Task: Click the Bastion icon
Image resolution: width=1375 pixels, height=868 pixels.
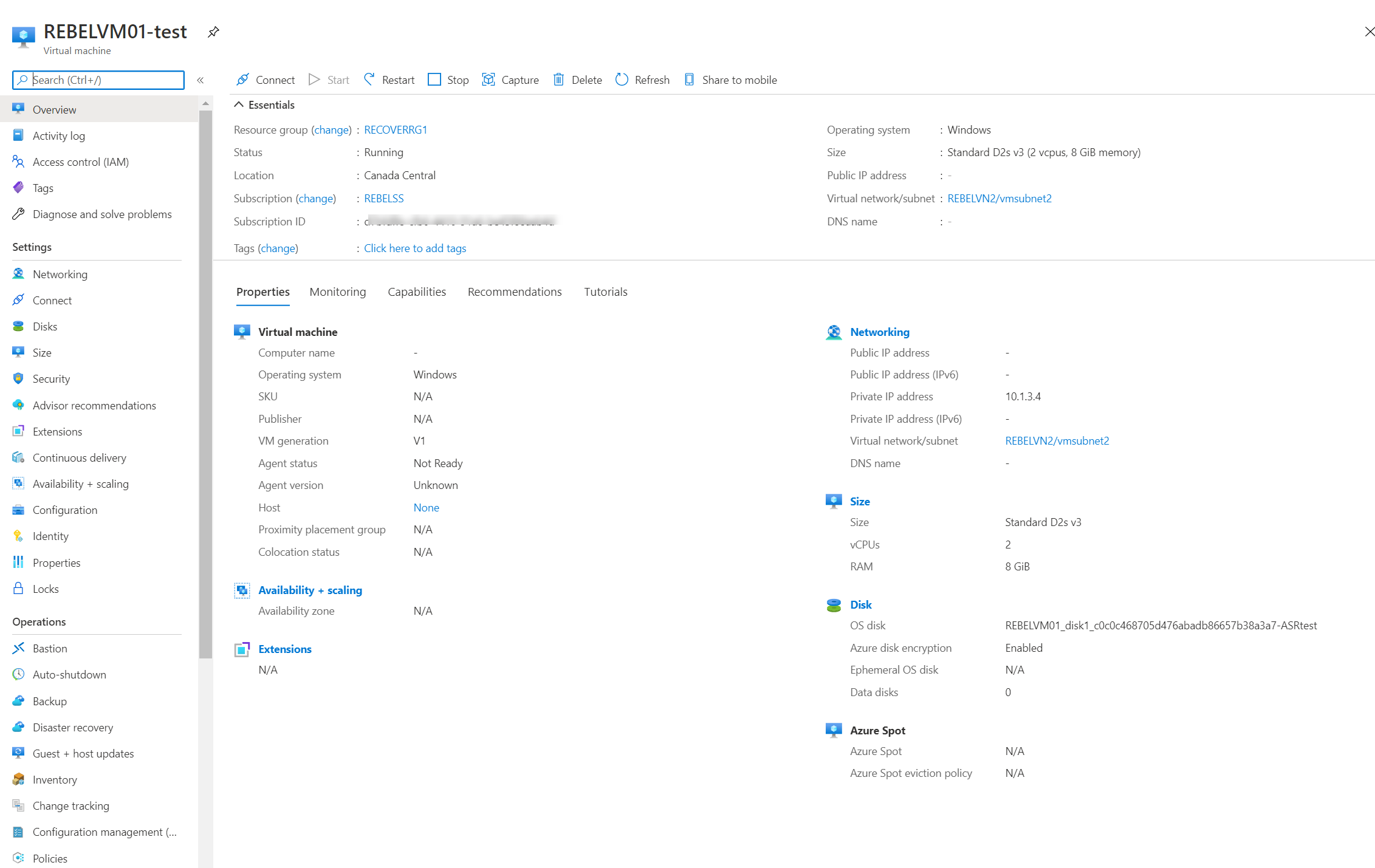Action: (18, 648)
